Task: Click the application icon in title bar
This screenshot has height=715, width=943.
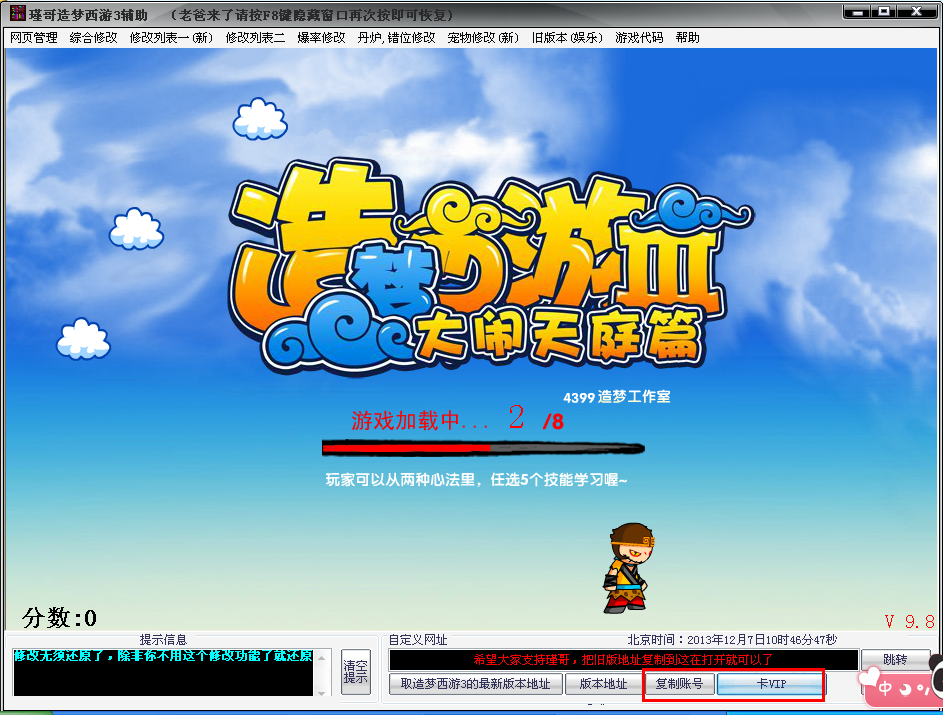Action: pos(17,13)
